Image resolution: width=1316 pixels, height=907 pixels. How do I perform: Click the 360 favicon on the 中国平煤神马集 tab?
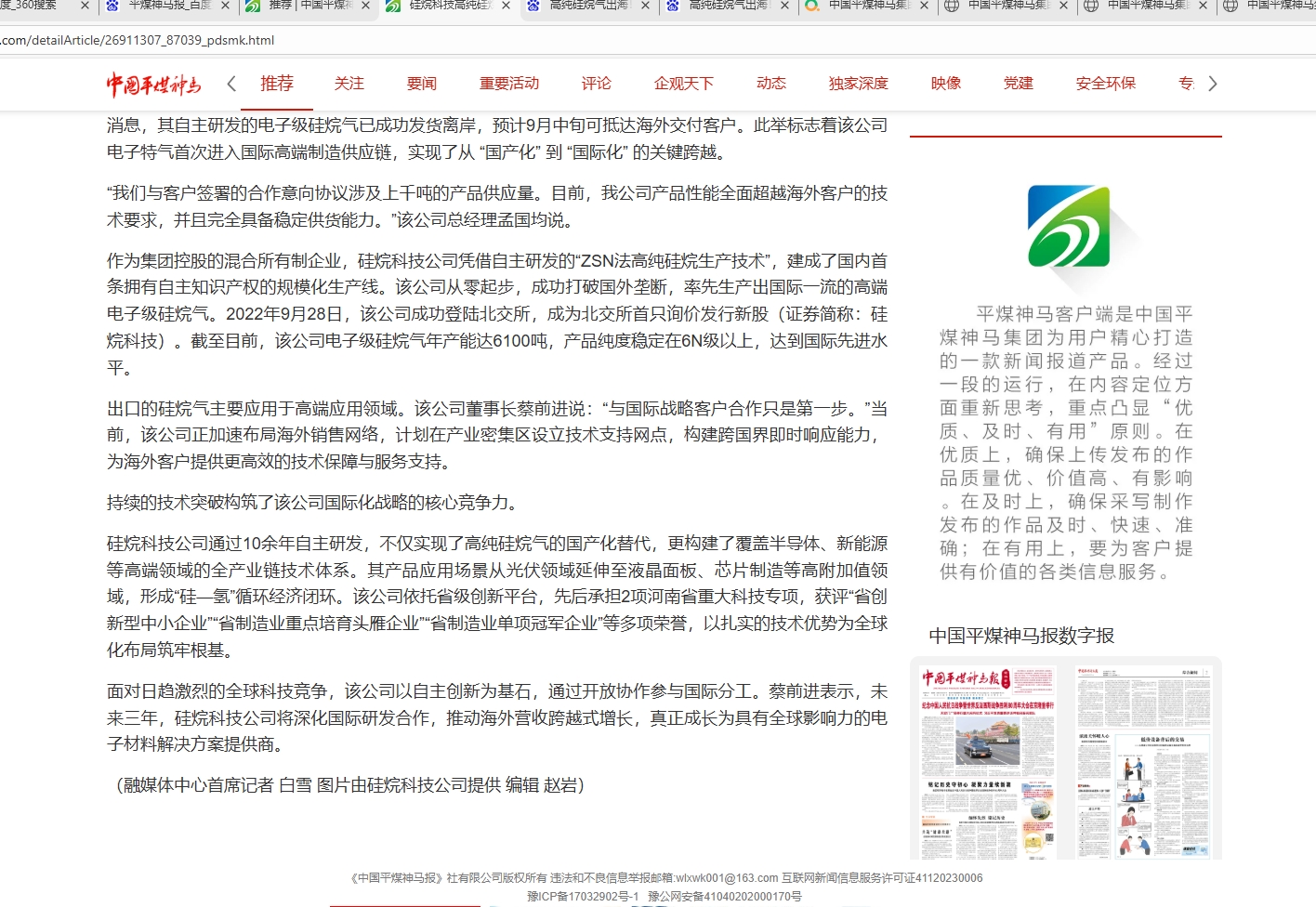tap(811, 6)
